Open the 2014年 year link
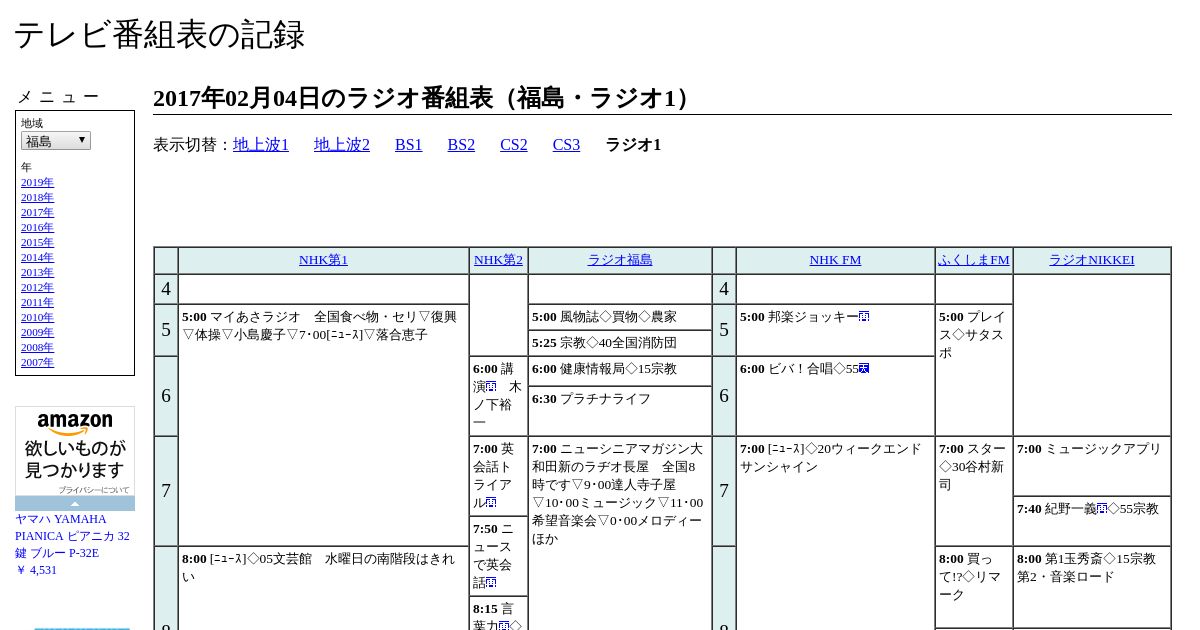Image resolution: width=1200 pixels, height=630 pixels. pos(37,258)
